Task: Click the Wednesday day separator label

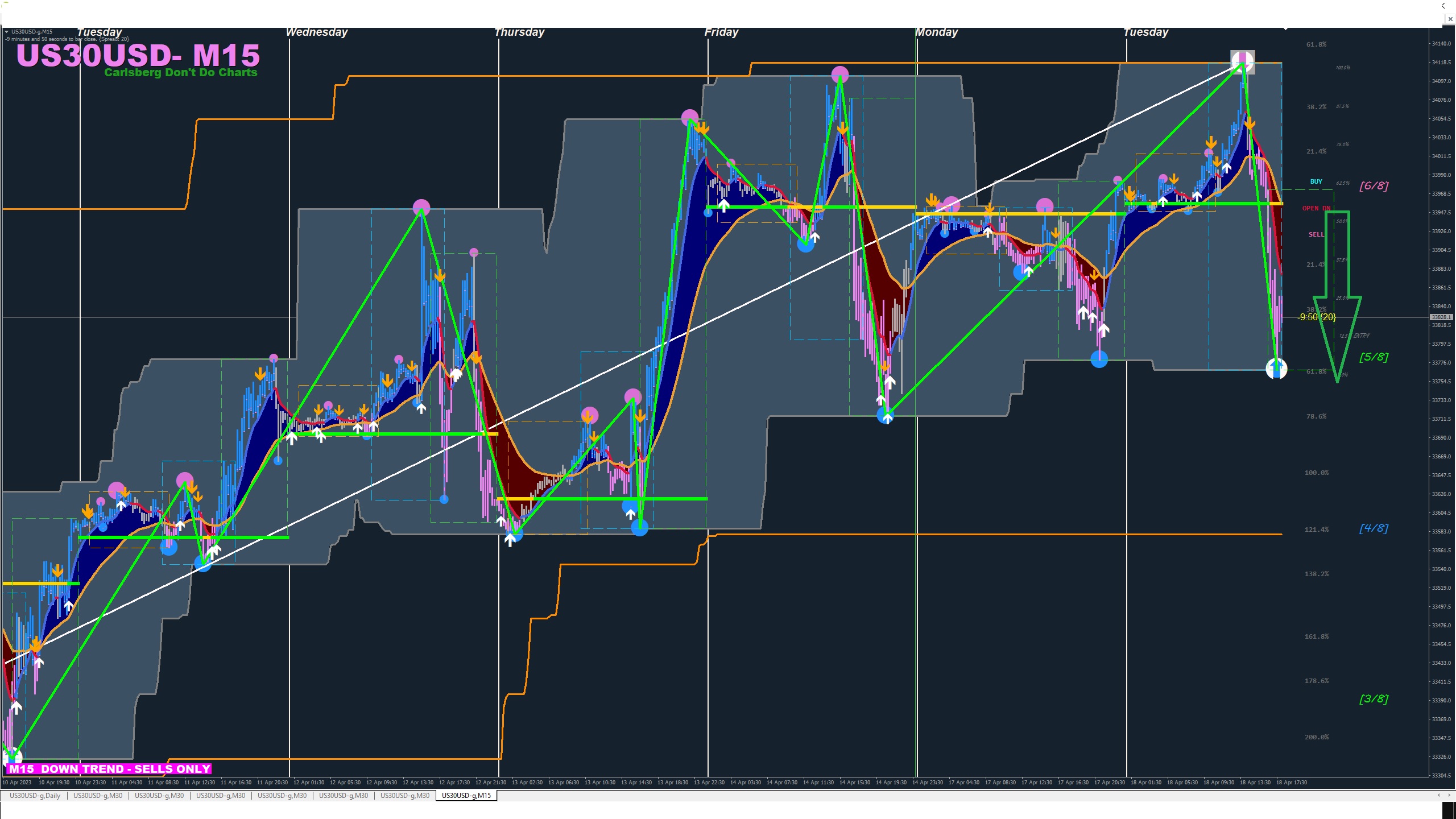Action: tap(316, 32)
